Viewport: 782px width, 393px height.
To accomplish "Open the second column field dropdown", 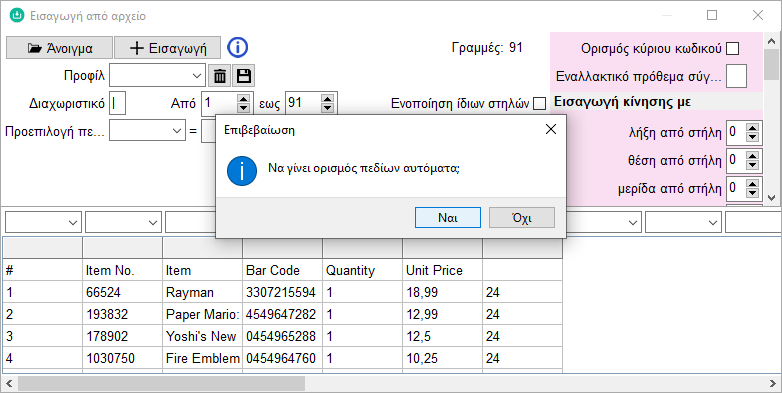I will point(123,222).
